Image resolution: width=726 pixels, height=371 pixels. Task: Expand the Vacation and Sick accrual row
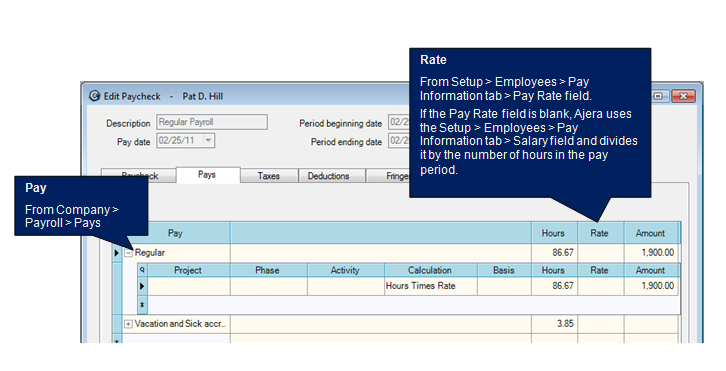[128, 324]
